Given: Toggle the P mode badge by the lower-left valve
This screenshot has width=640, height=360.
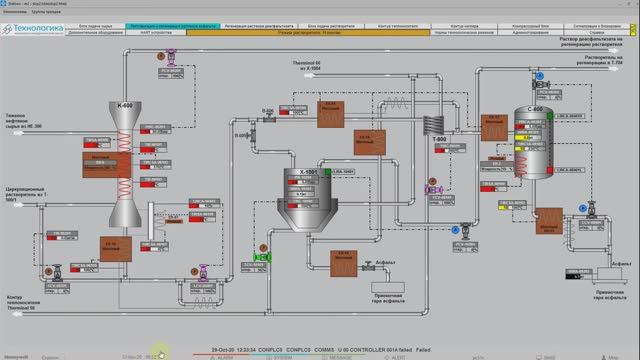Looking at the screenshot, I should (49, 271).
